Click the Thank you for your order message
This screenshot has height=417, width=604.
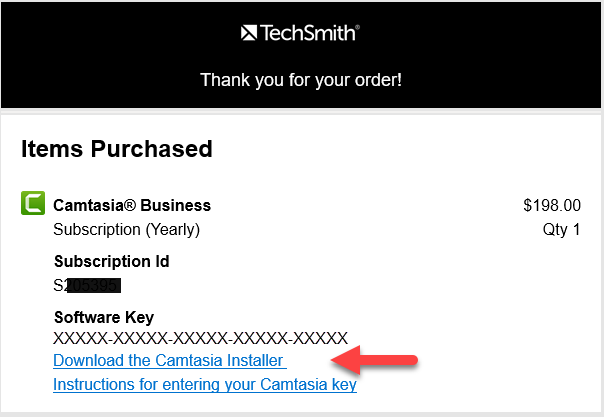coord(301,79)
